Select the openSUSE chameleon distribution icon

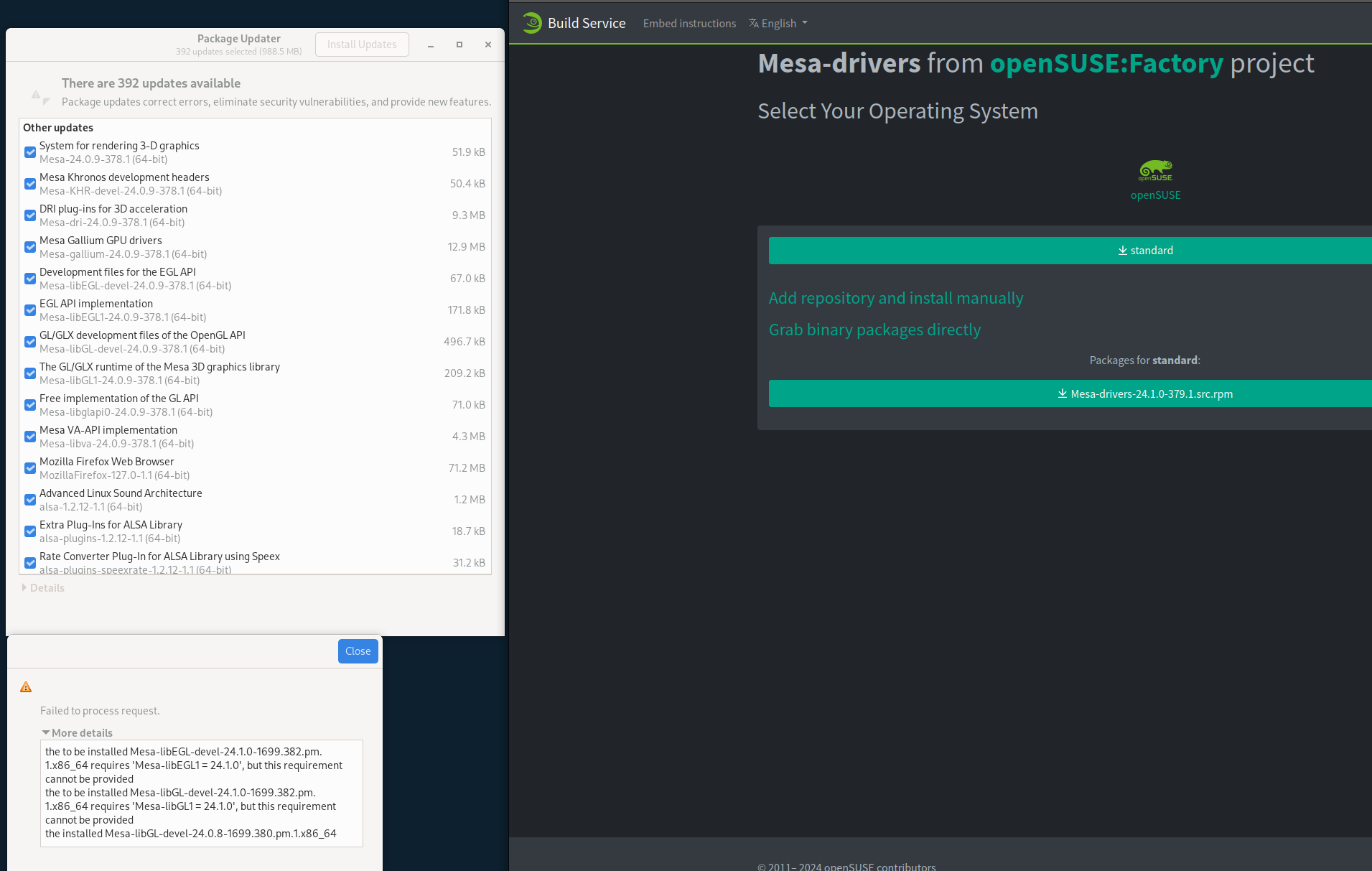[1155, 171]
